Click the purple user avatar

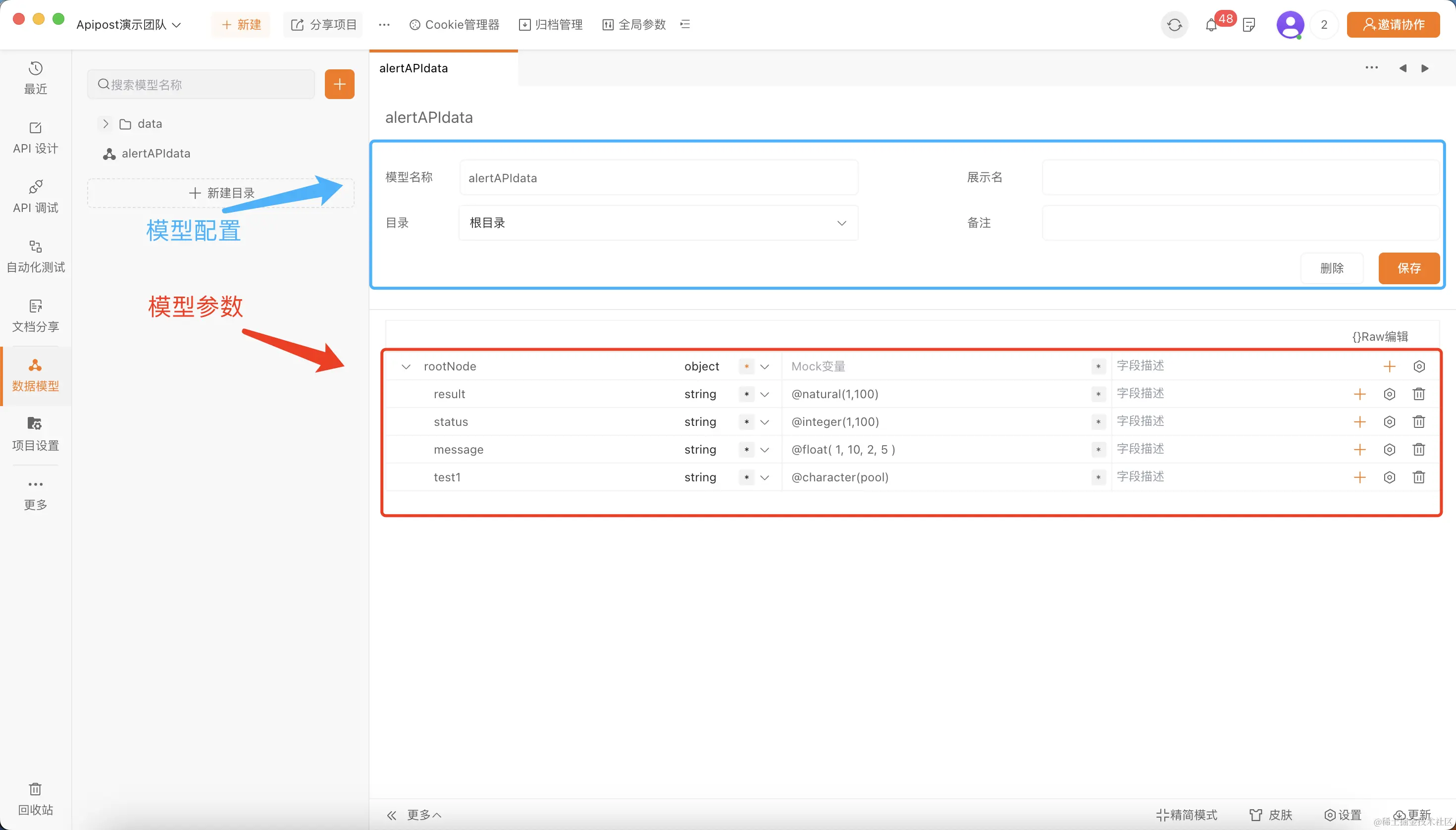(x=1290, y=24)
